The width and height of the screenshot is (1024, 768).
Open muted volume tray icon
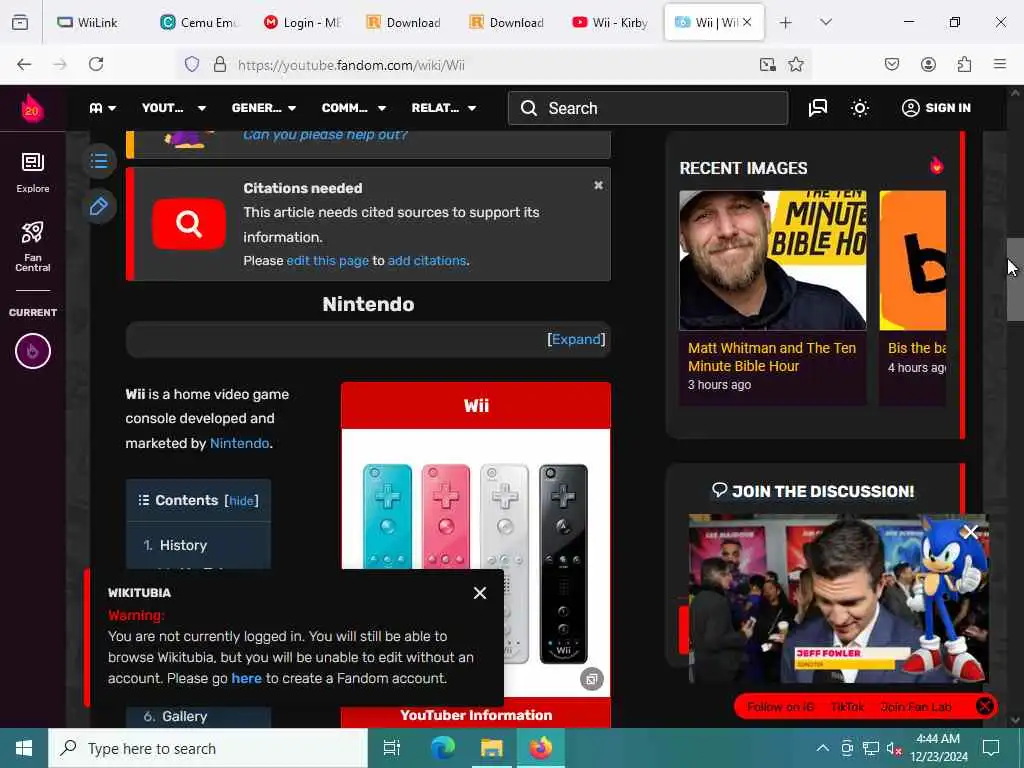tap(895, 748)
